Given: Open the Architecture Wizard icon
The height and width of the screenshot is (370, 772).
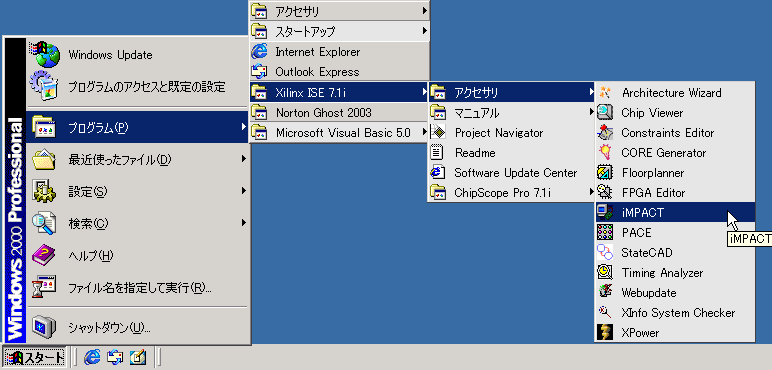Looking at the screenshot, I should coord(605,92).
